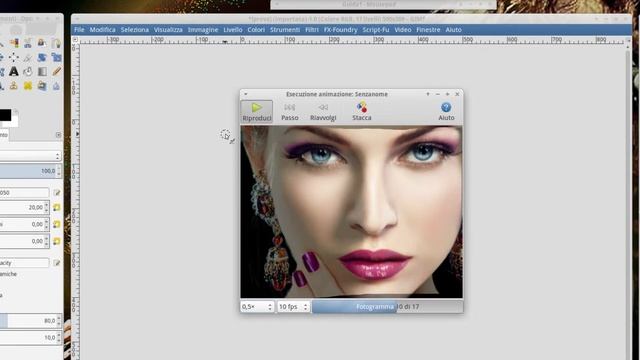Select the Foreground Select tool
Viewport: 640px width, 360px height.
pyautogui.click(x=42, y=43)
